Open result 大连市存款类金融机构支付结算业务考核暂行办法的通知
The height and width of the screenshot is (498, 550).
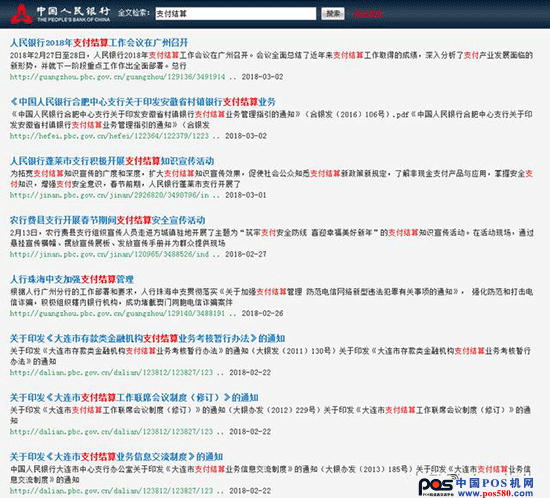(x=147, y=338)
